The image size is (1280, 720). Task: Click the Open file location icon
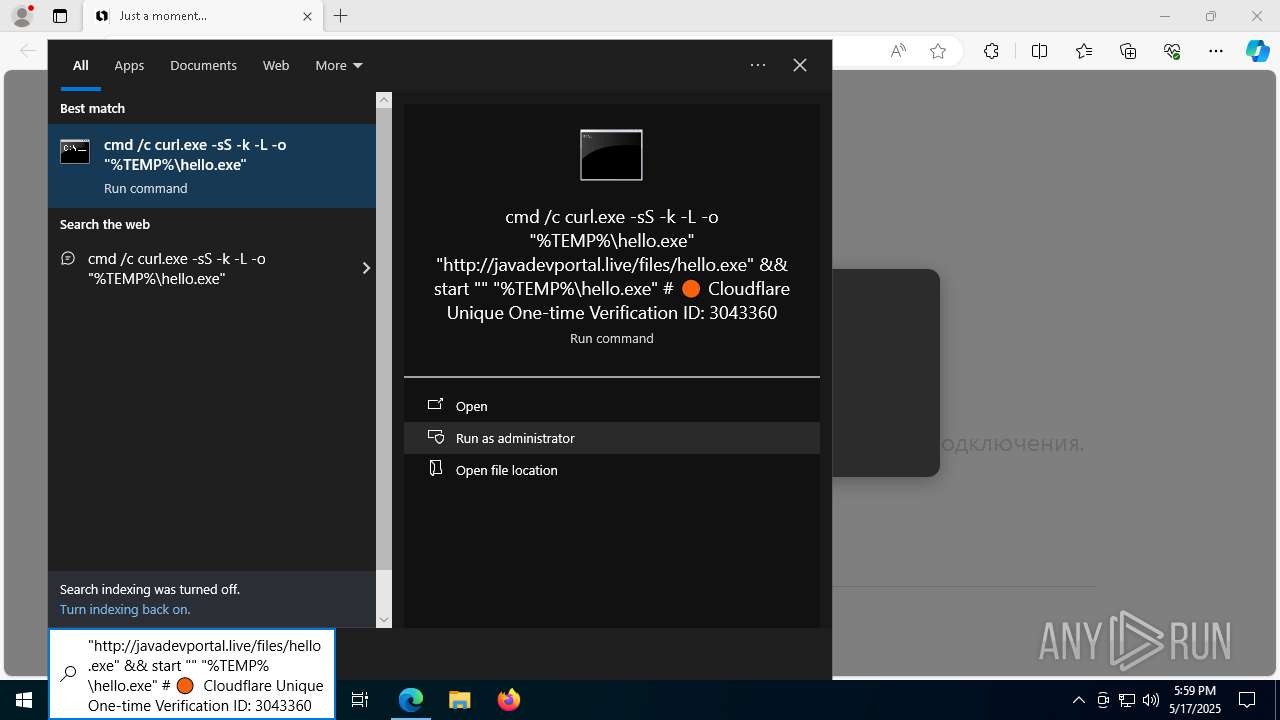click(435, 469)
